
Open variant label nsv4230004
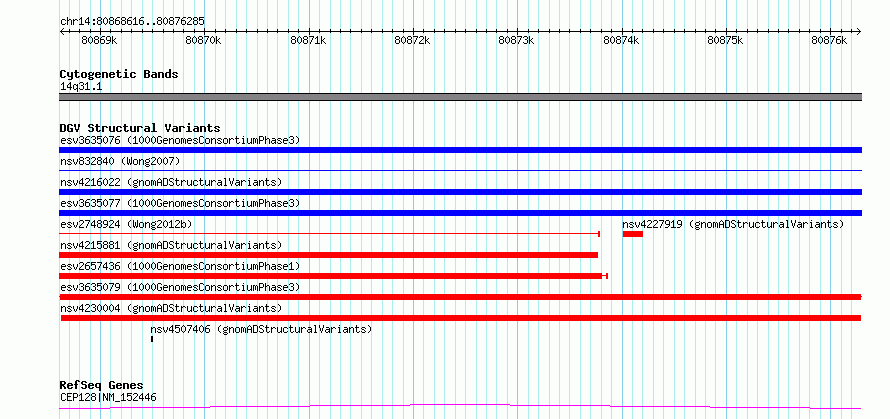[171, 308]
